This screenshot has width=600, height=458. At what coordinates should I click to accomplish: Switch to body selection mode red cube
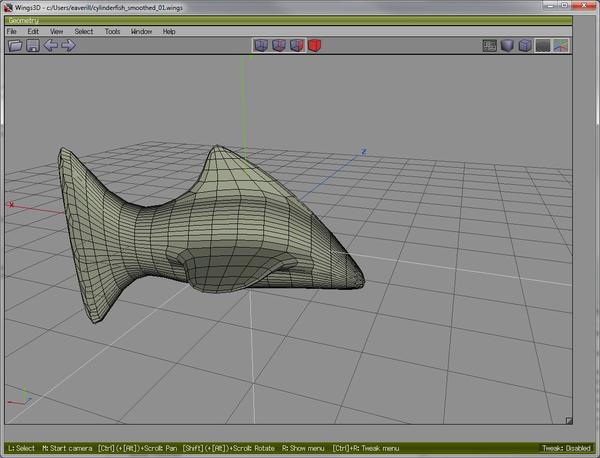click(314, 45)
